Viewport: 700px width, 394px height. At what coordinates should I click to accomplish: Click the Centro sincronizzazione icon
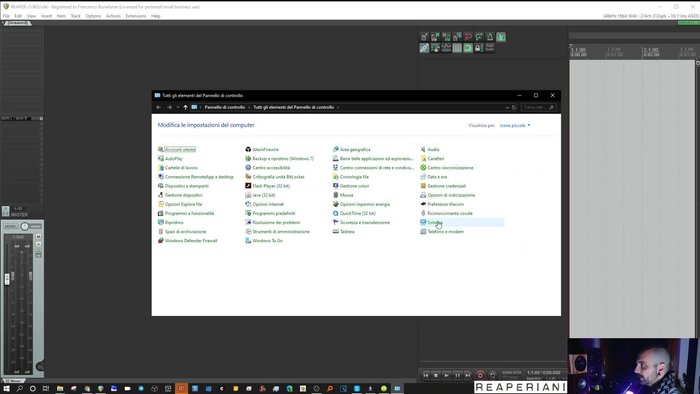click(x=423, y=168)
